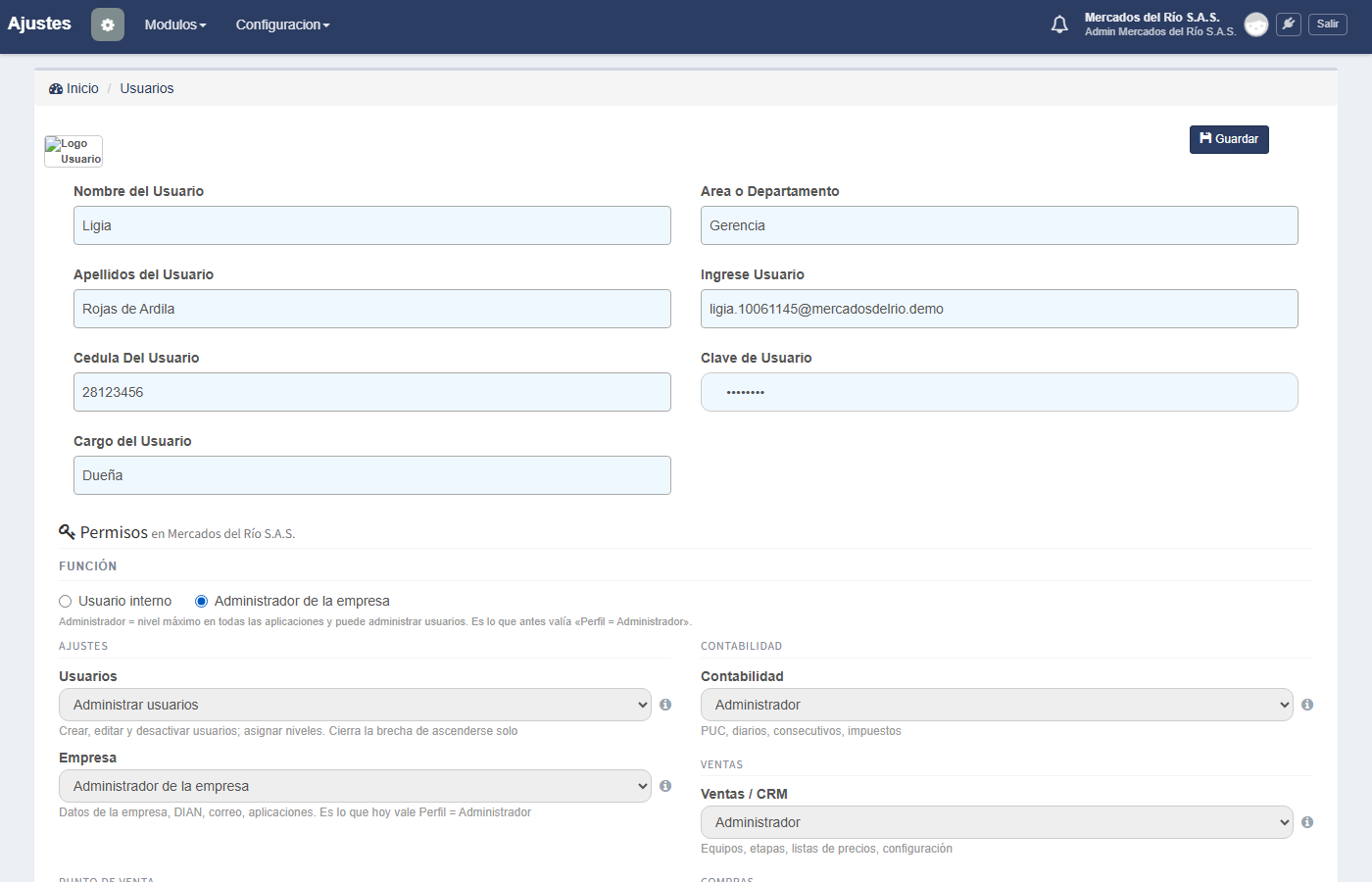This screenshot has width=1372, height=882.
Task: Log out with the Salir button
Action: (x=1328, y=24)
